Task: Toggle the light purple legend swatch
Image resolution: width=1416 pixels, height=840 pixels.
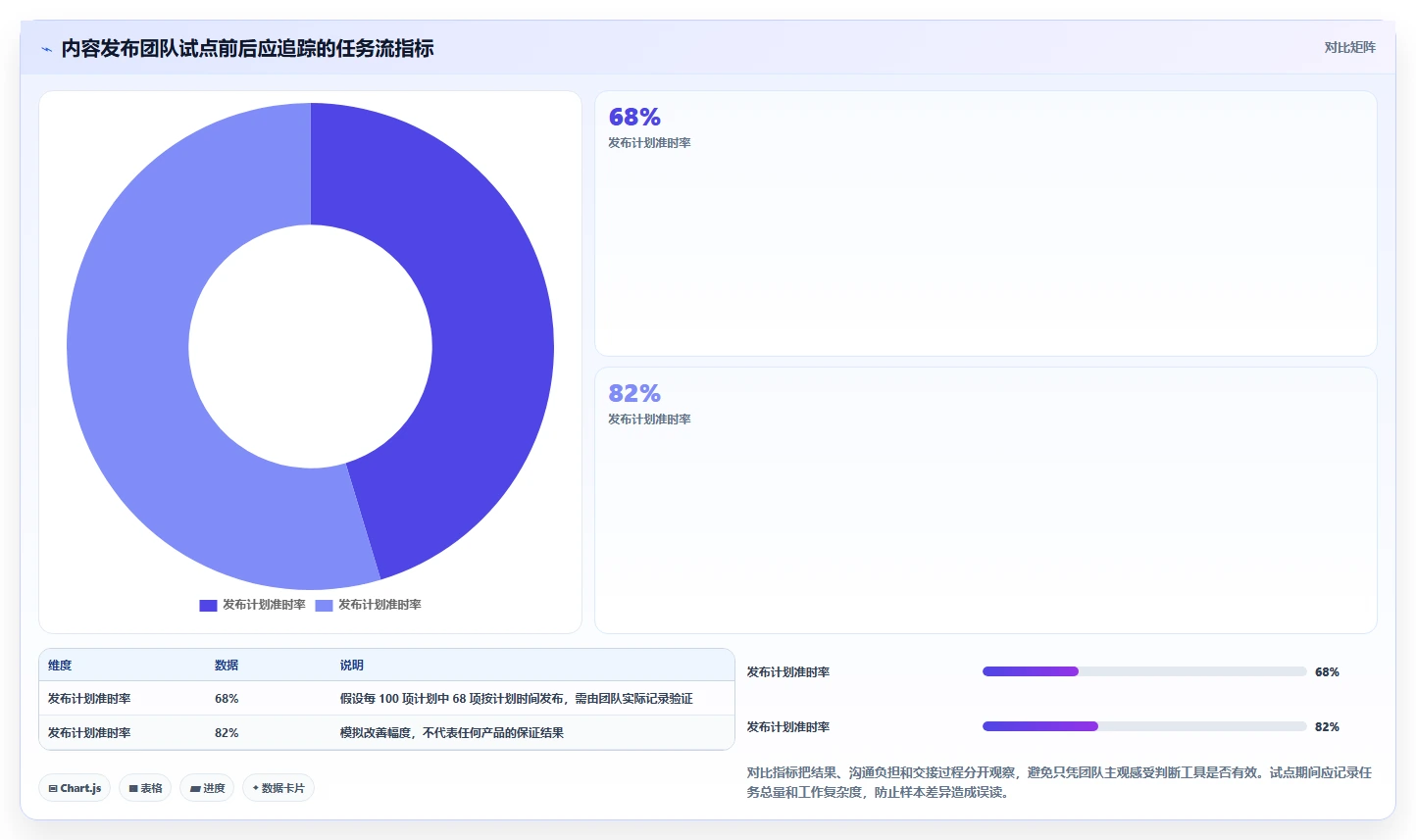Action: [324, 605]
